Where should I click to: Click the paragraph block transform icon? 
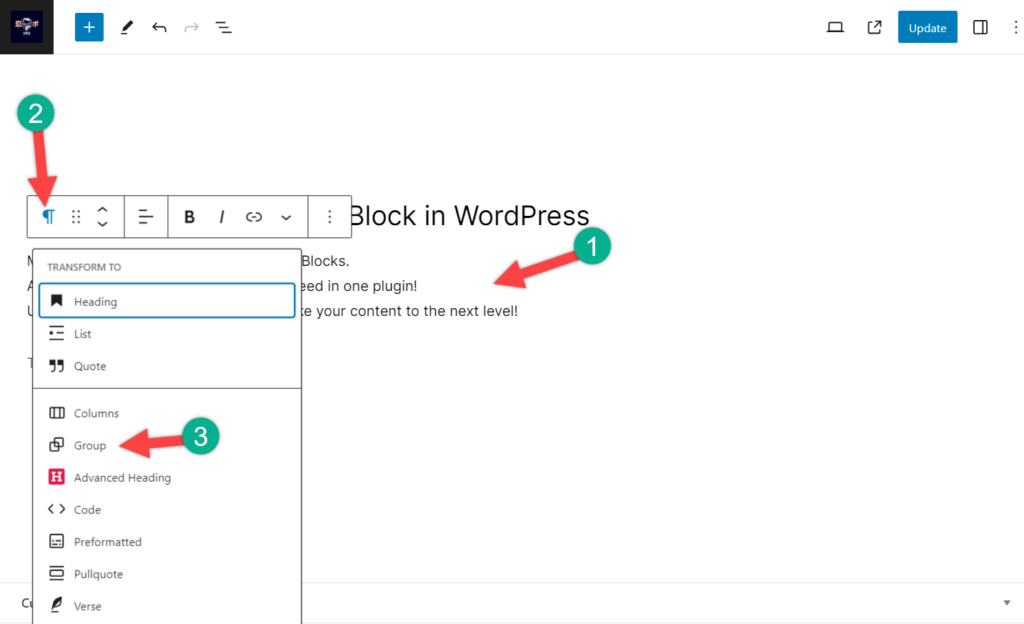pyautogui.click(x=47, y=217)
